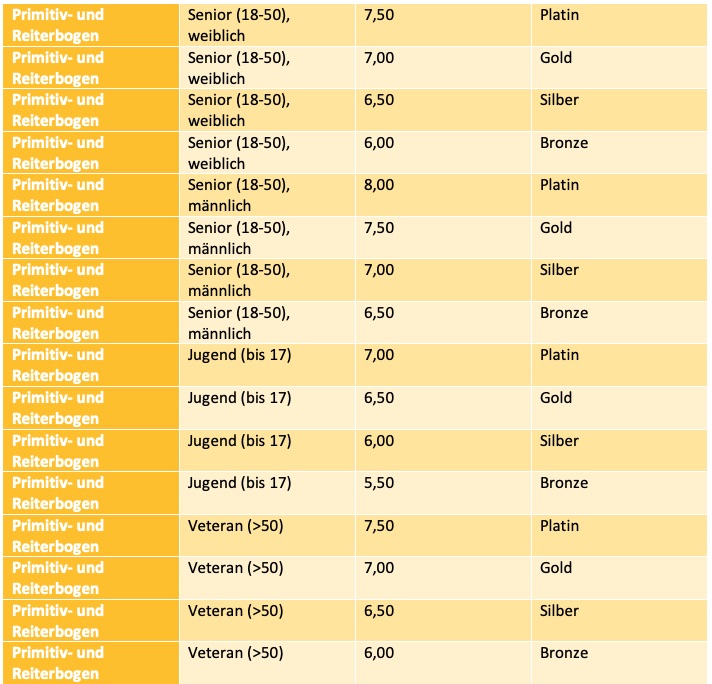Select Gold cell for Jugend (bis 17)
Screen dimensions: 712x684
pyautogui.click(x=555, y=398)
